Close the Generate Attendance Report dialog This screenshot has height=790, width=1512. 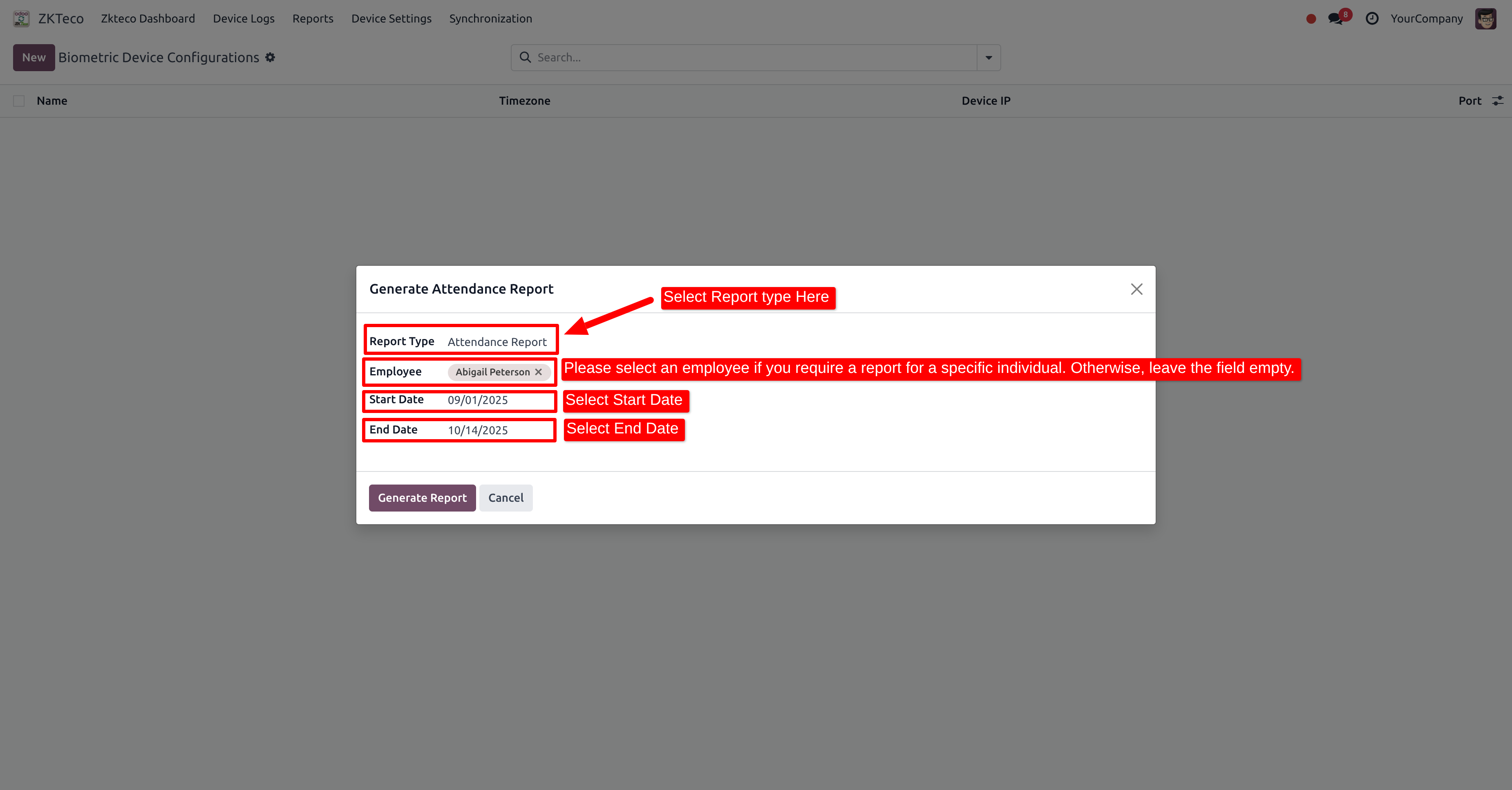1136,289
